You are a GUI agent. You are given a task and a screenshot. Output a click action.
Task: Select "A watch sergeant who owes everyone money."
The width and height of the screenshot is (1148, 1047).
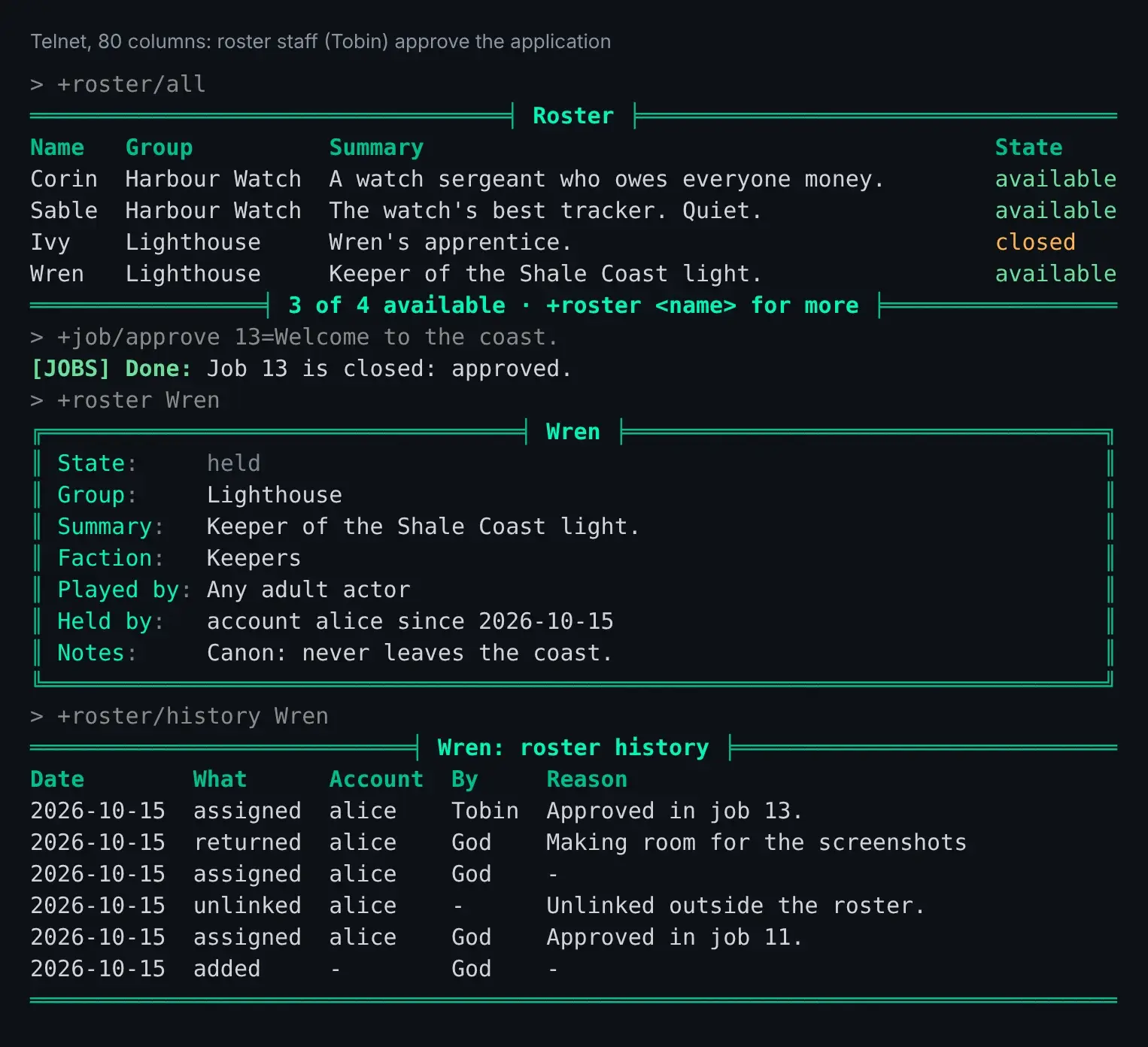pyautogui.click(x=606, y=179)
